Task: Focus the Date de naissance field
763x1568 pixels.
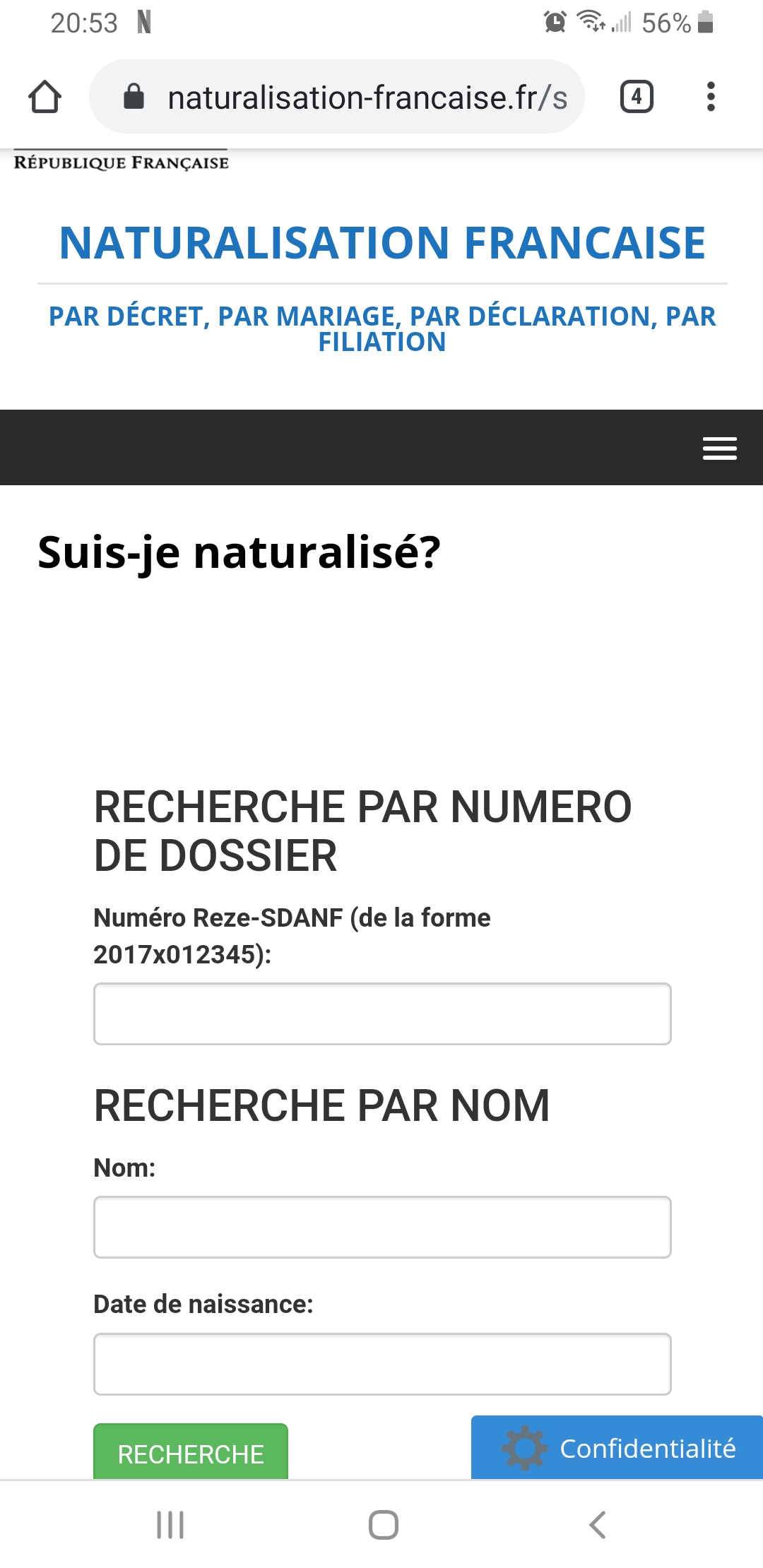Action: 382,1364
